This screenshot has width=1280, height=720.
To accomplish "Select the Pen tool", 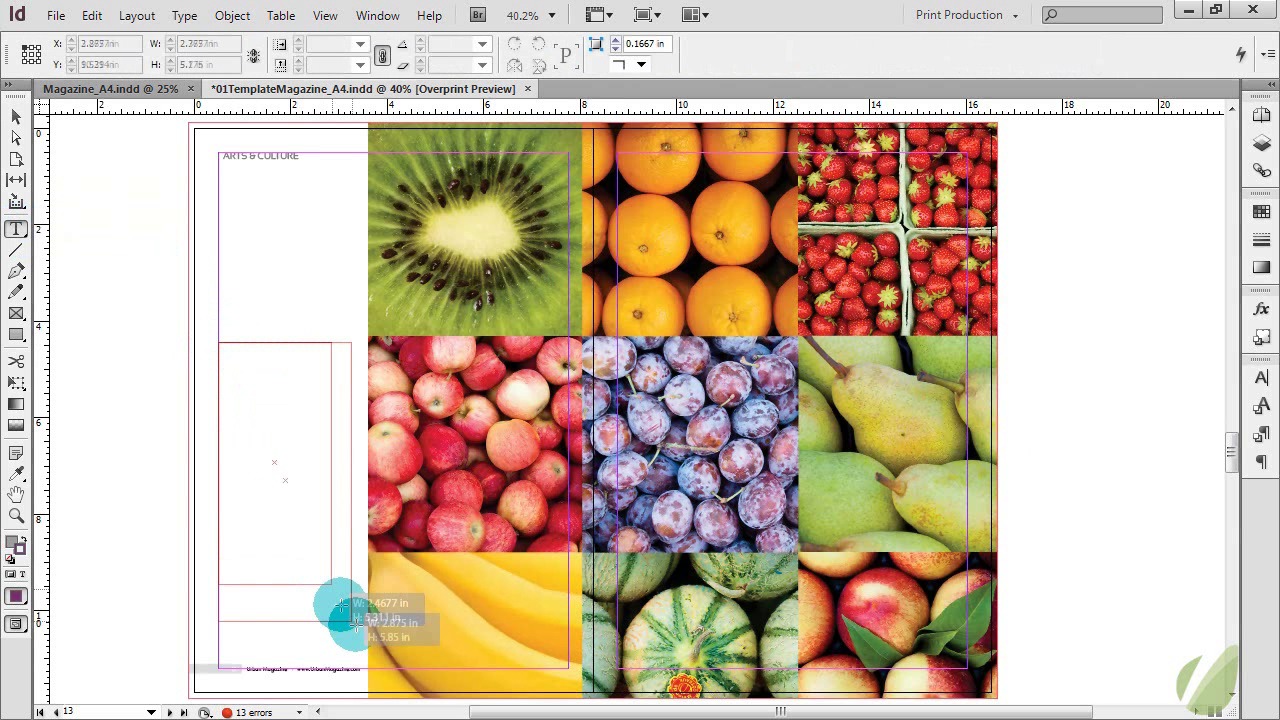I will coord(16,271).
